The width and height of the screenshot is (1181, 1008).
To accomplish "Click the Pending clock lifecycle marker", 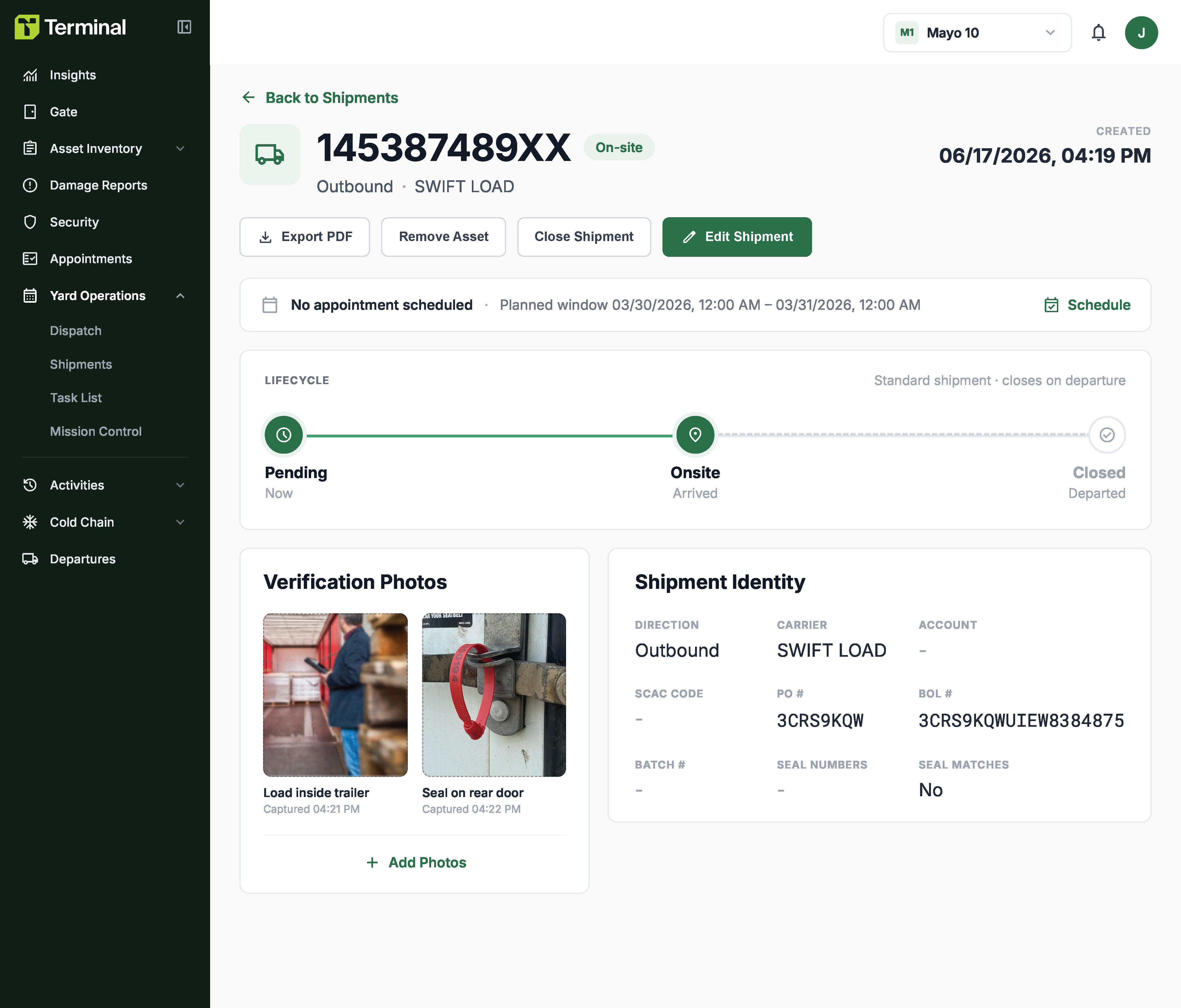I will [x=284, y=435].
